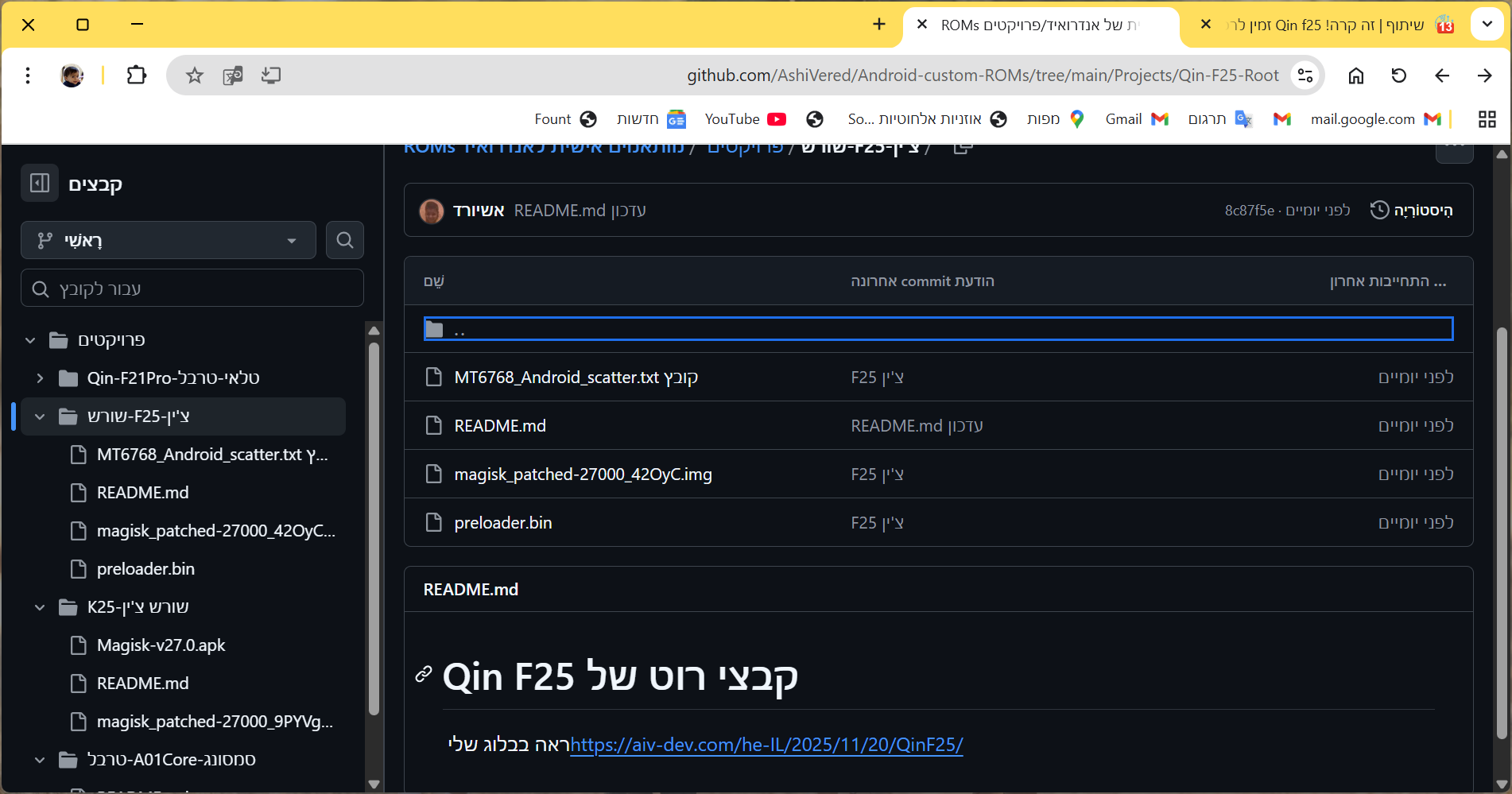Bookmark this page with the star icon
Viewport: 1512px width, 794px height.
pyautogui.click(x=195, y=76)
